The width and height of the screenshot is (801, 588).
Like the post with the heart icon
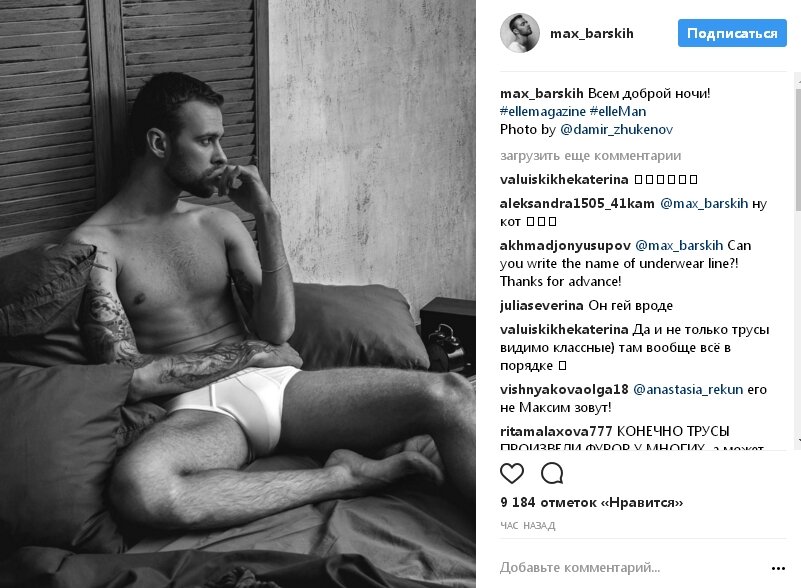click(x=512, y=474)
